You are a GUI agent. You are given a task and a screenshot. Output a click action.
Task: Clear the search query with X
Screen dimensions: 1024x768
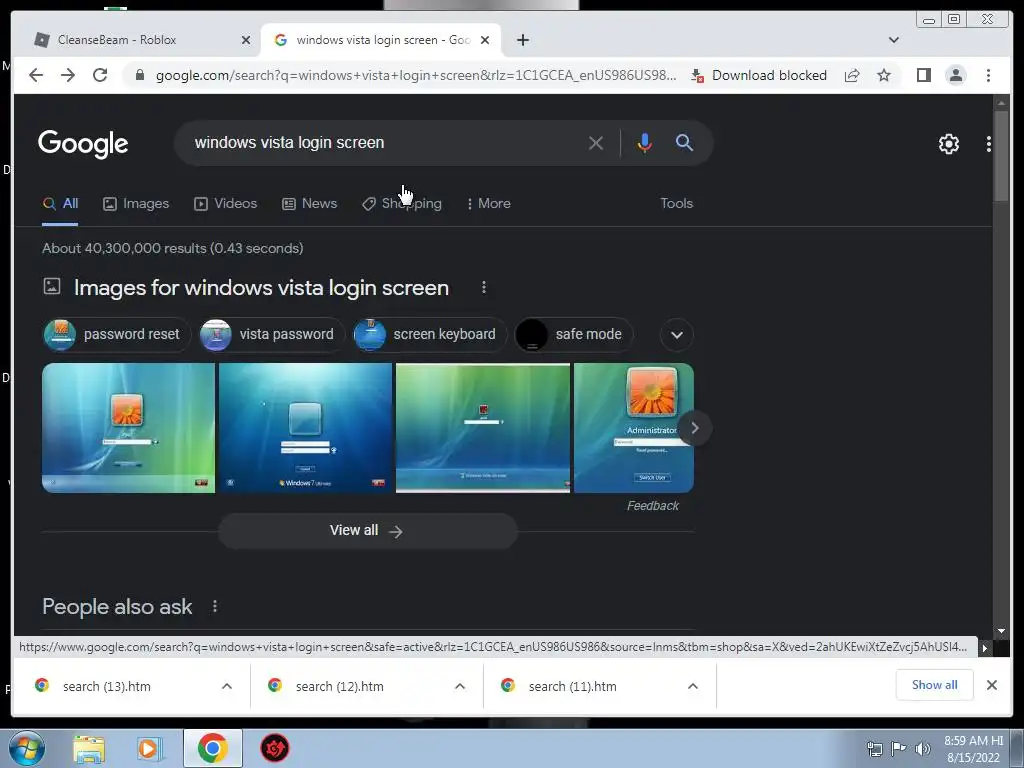point(596,143)
